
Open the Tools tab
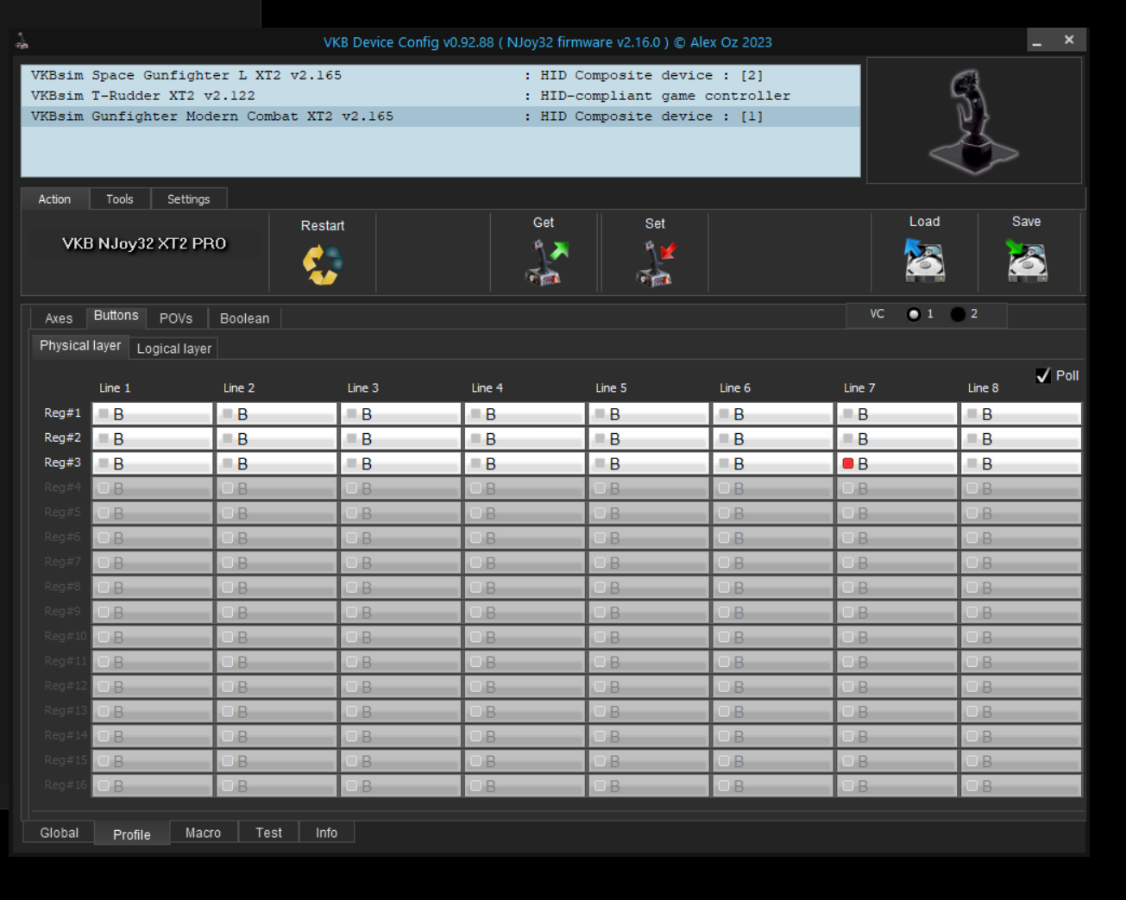coord(120,199)
